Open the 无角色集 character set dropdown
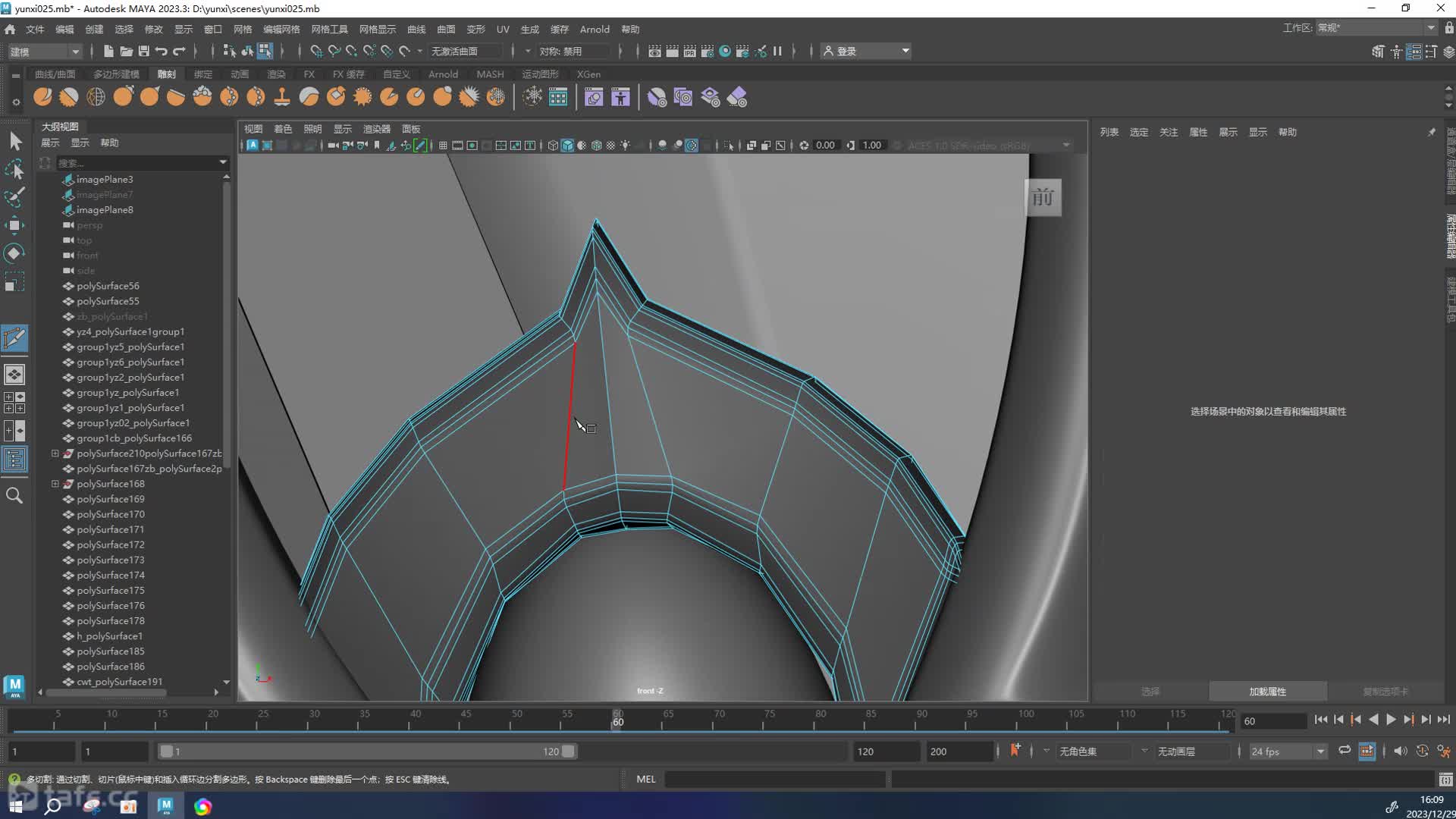The width and height of the screenshot is (1456, 819). coord(1094,752)
